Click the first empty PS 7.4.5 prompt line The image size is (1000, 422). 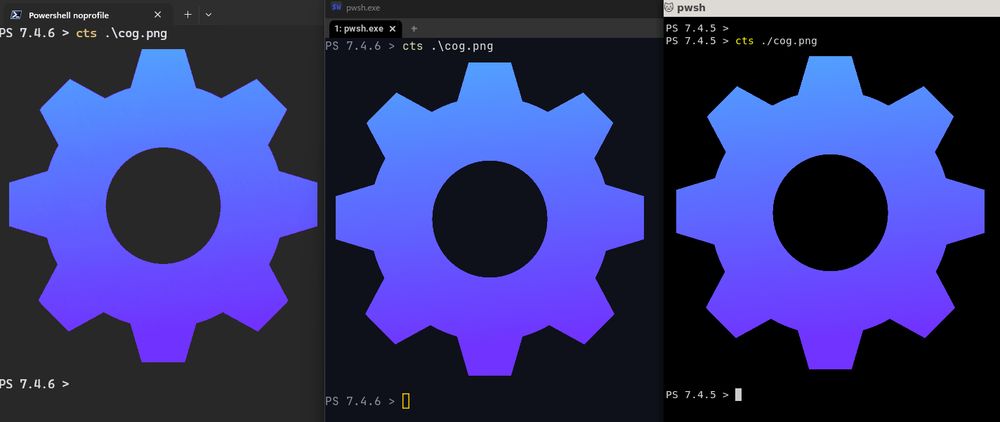697,28
